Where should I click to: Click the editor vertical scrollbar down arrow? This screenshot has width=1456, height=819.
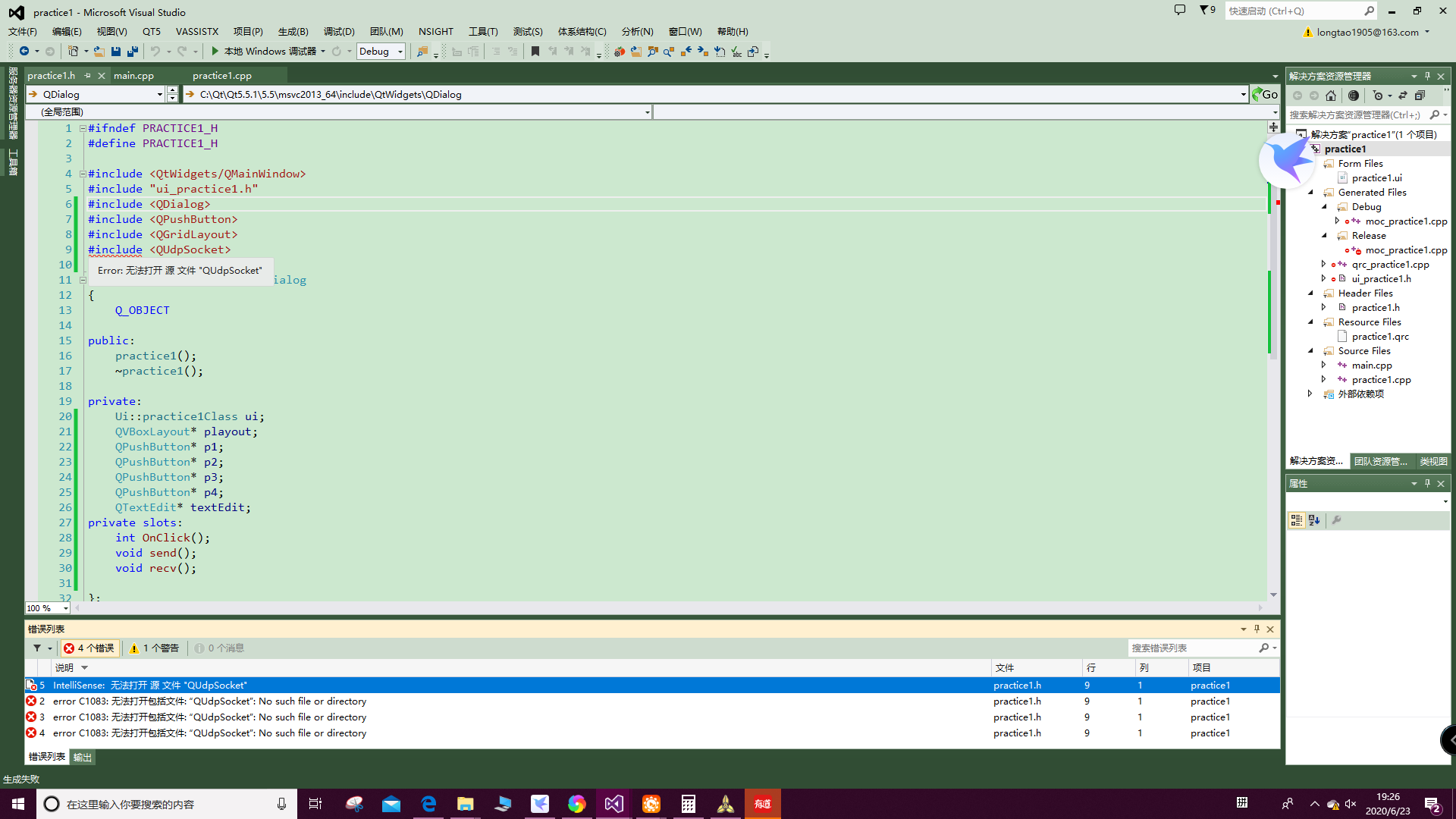click(1273, 595)
